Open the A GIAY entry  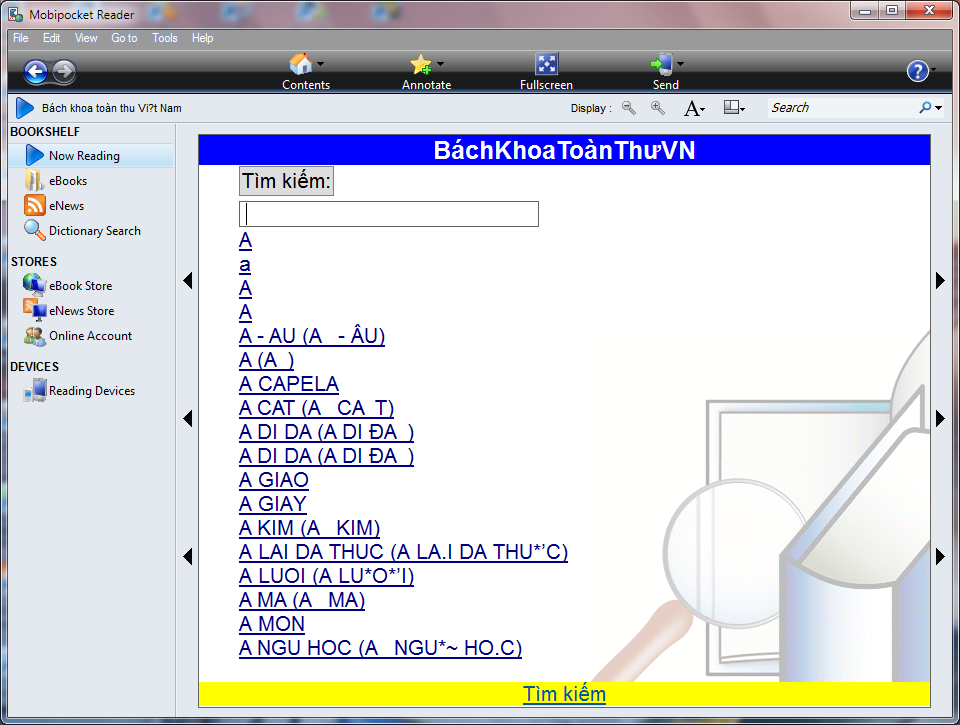[x=272, y=504]
